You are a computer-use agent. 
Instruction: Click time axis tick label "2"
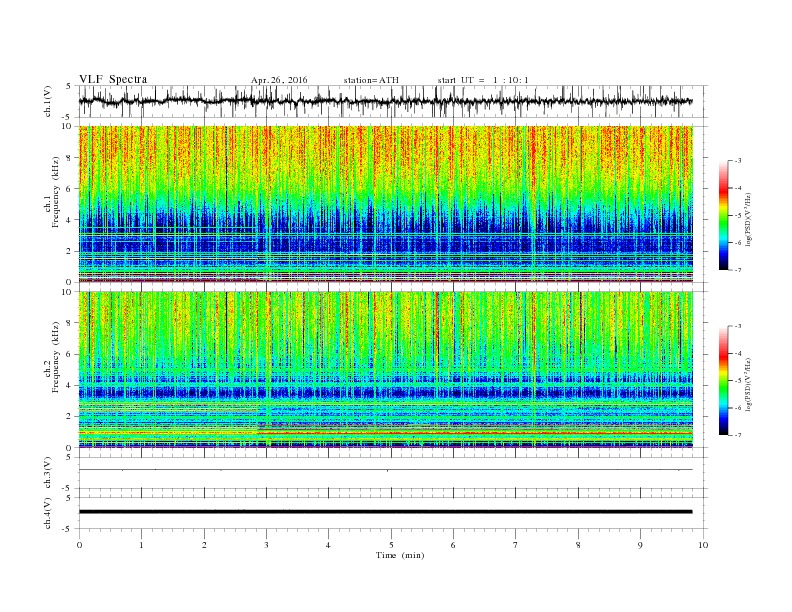click(204, 545)
